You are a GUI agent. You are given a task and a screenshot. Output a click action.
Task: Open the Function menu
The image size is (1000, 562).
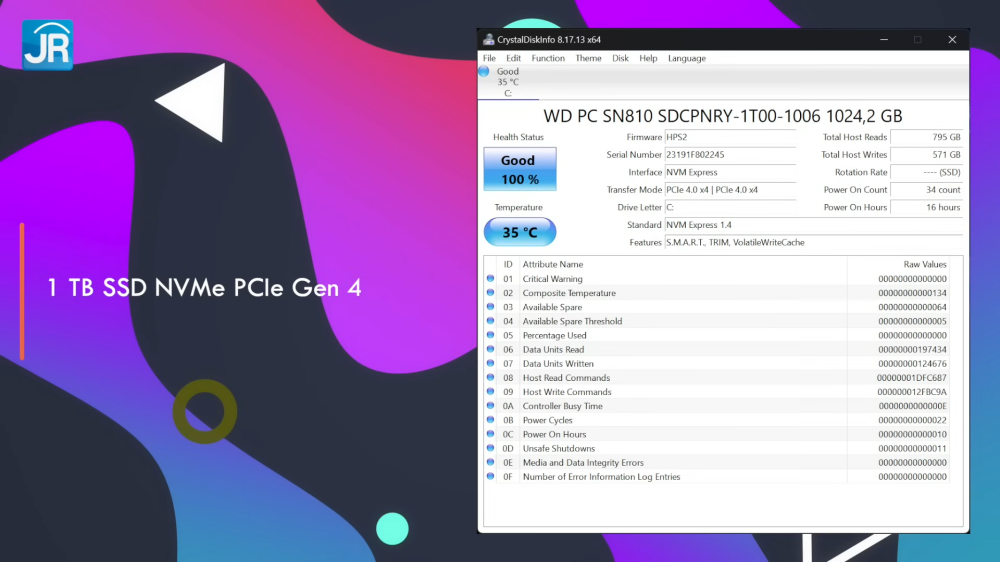[x=548, y=58]
